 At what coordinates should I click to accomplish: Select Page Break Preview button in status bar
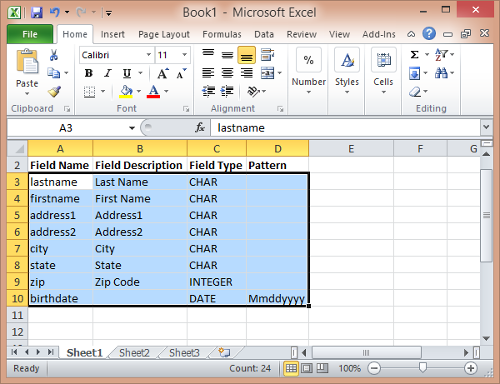(x=322, y=368)
